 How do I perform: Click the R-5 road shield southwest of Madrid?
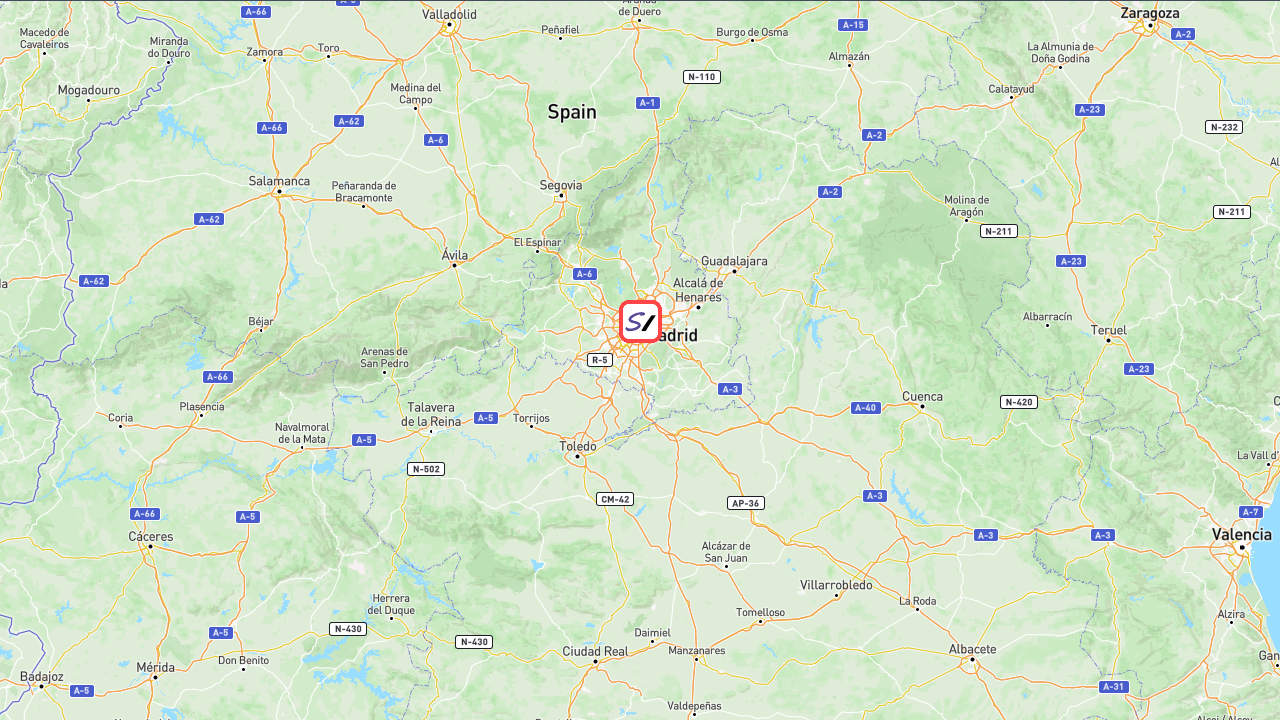click(x=599, y=360)
